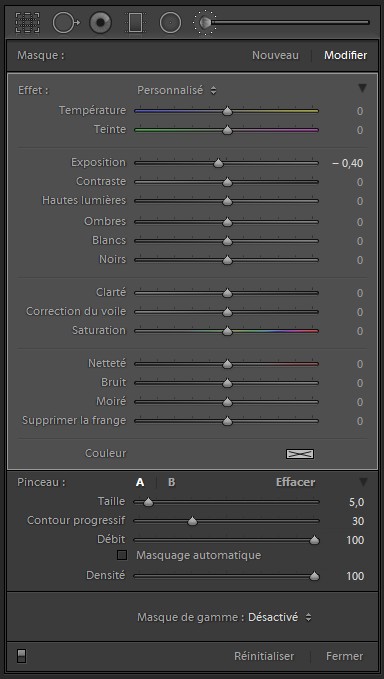This screenshot has height=679, width=384.
Task: Click the Taille slider handle
Action: [x=148, y=503]
